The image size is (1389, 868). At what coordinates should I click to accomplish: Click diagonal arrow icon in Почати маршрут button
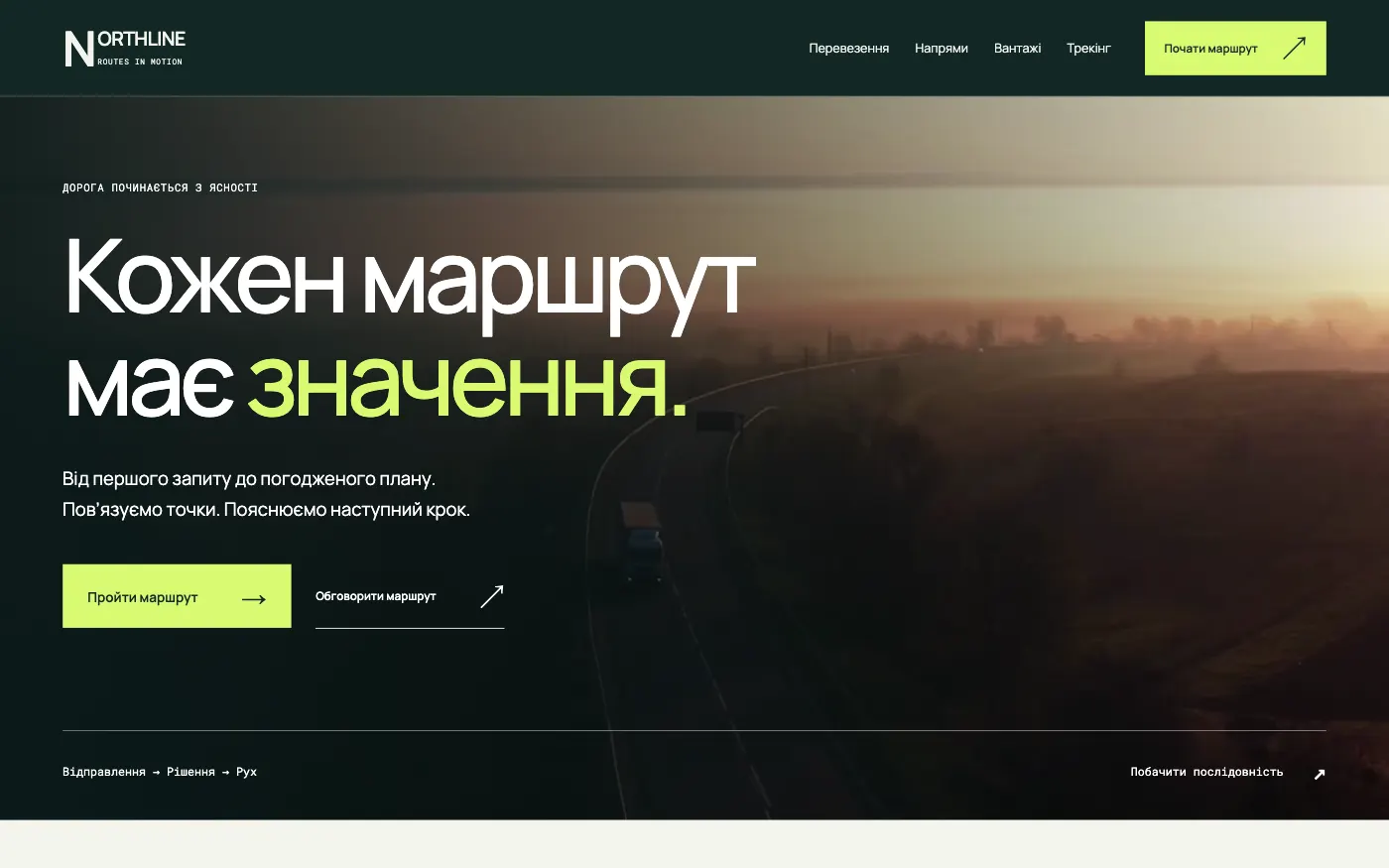[x=1294, y=48]
